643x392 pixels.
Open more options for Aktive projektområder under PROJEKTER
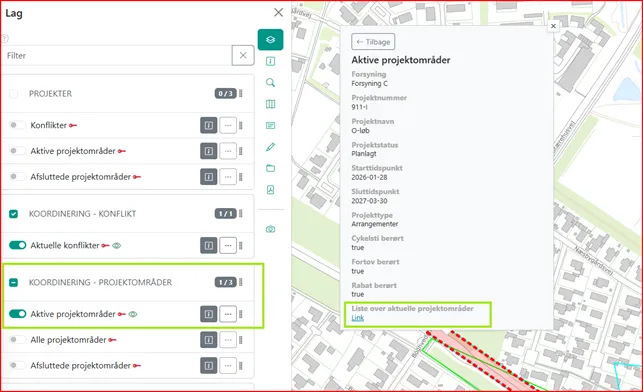pos(228,151)
